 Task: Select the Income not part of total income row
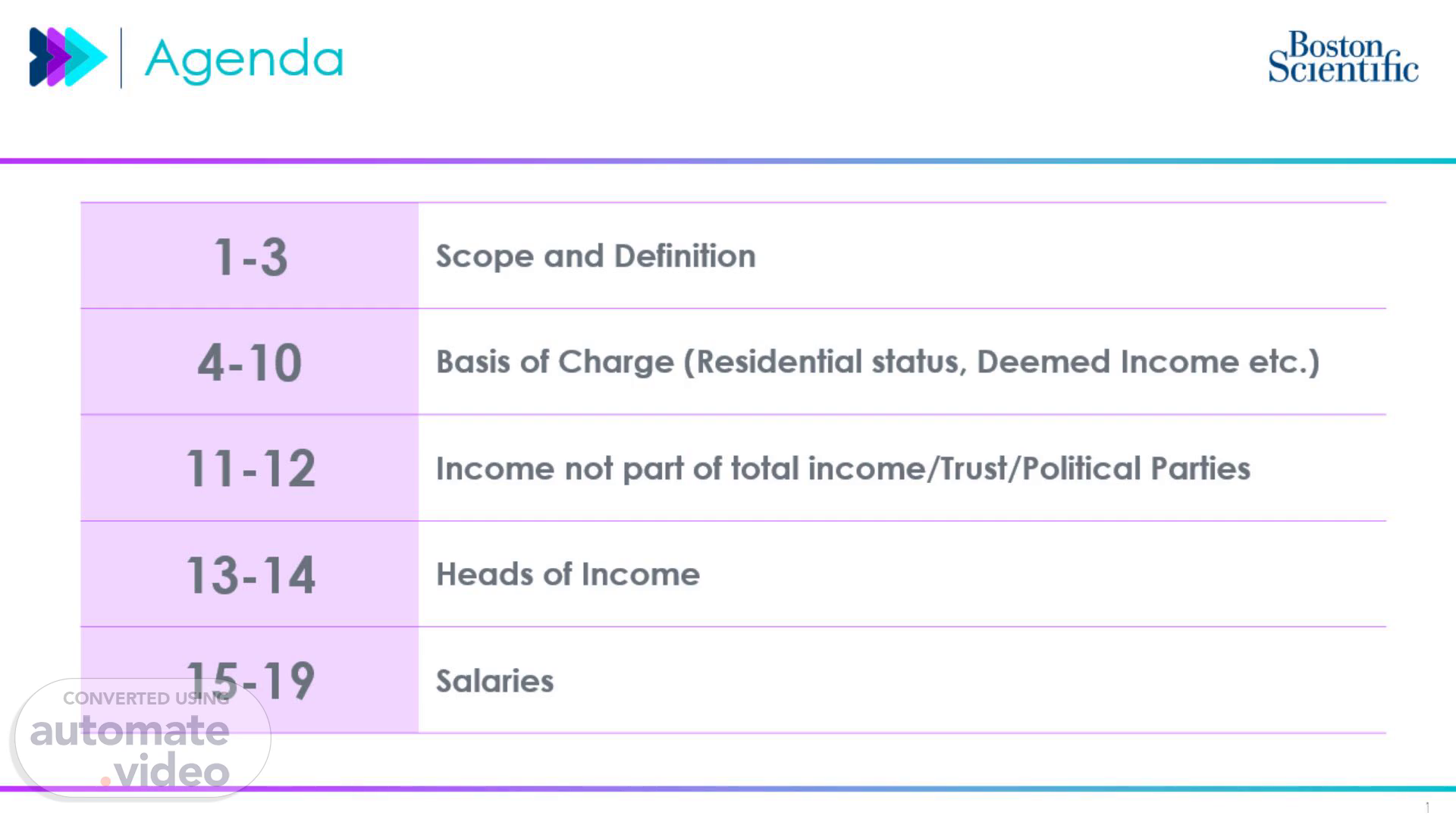(843, 468)
